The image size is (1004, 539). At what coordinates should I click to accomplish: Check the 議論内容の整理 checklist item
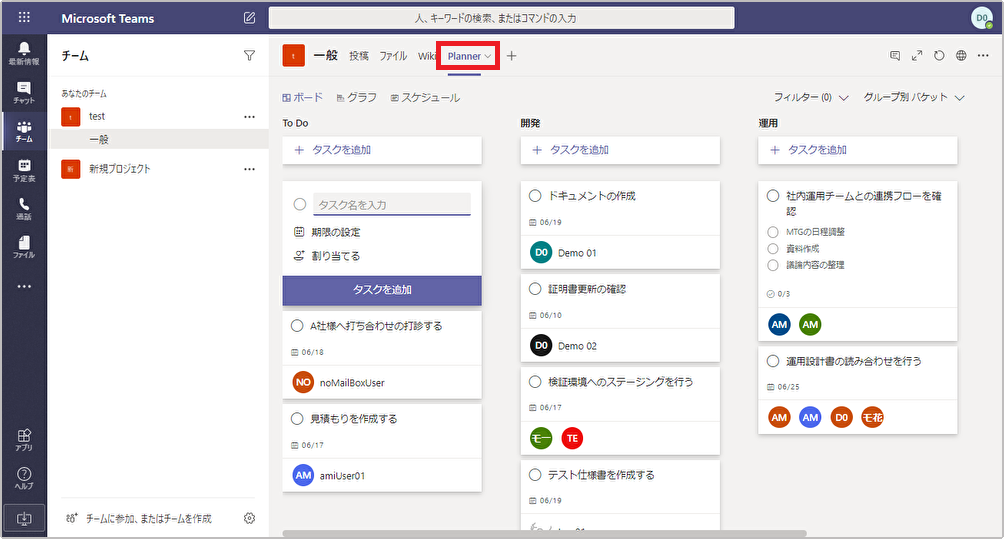[x=773, y=265]
